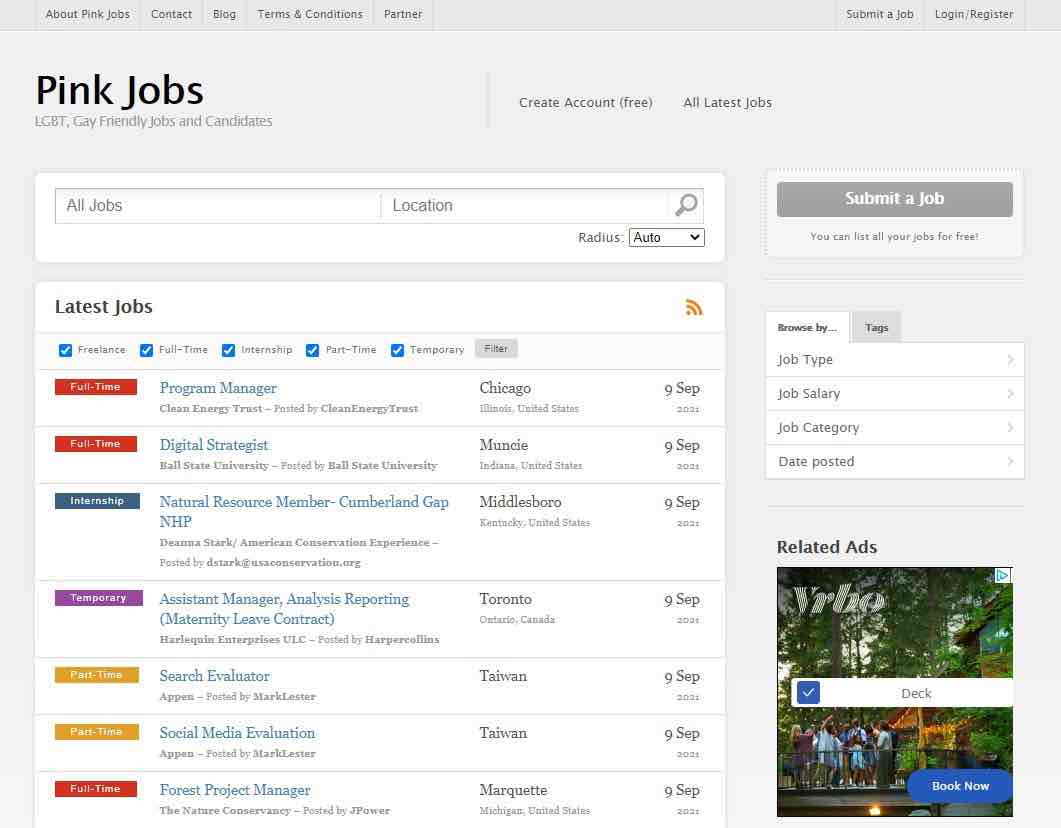Toggle the Part-Time filter checkbox
This screenshot has width=1061, height=828.
[313, 350]
